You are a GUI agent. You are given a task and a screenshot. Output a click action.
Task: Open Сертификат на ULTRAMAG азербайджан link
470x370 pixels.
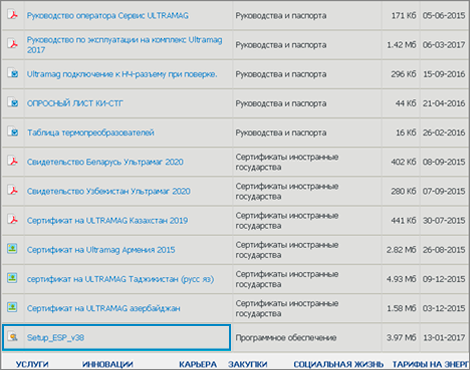pos(103,308)
